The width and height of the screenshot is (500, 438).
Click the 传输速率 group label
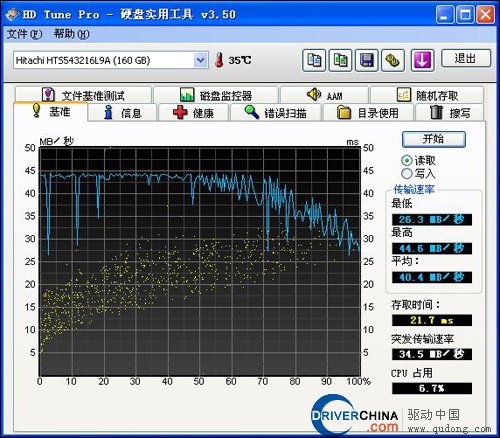coord(414,190)
